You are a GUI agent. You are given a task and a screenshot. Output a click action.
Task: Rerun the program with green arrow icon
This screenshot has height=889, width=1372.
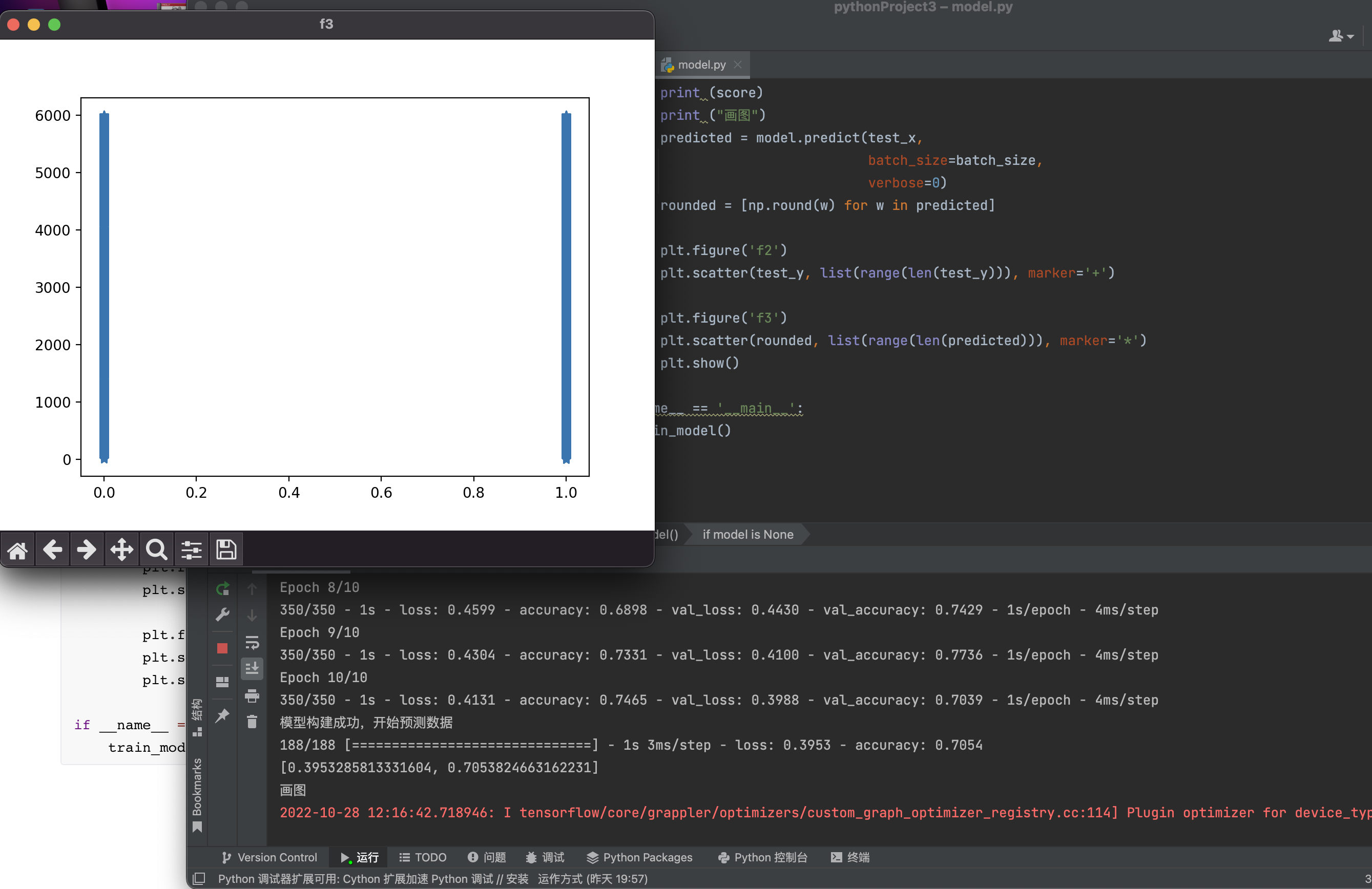[222, 589]
